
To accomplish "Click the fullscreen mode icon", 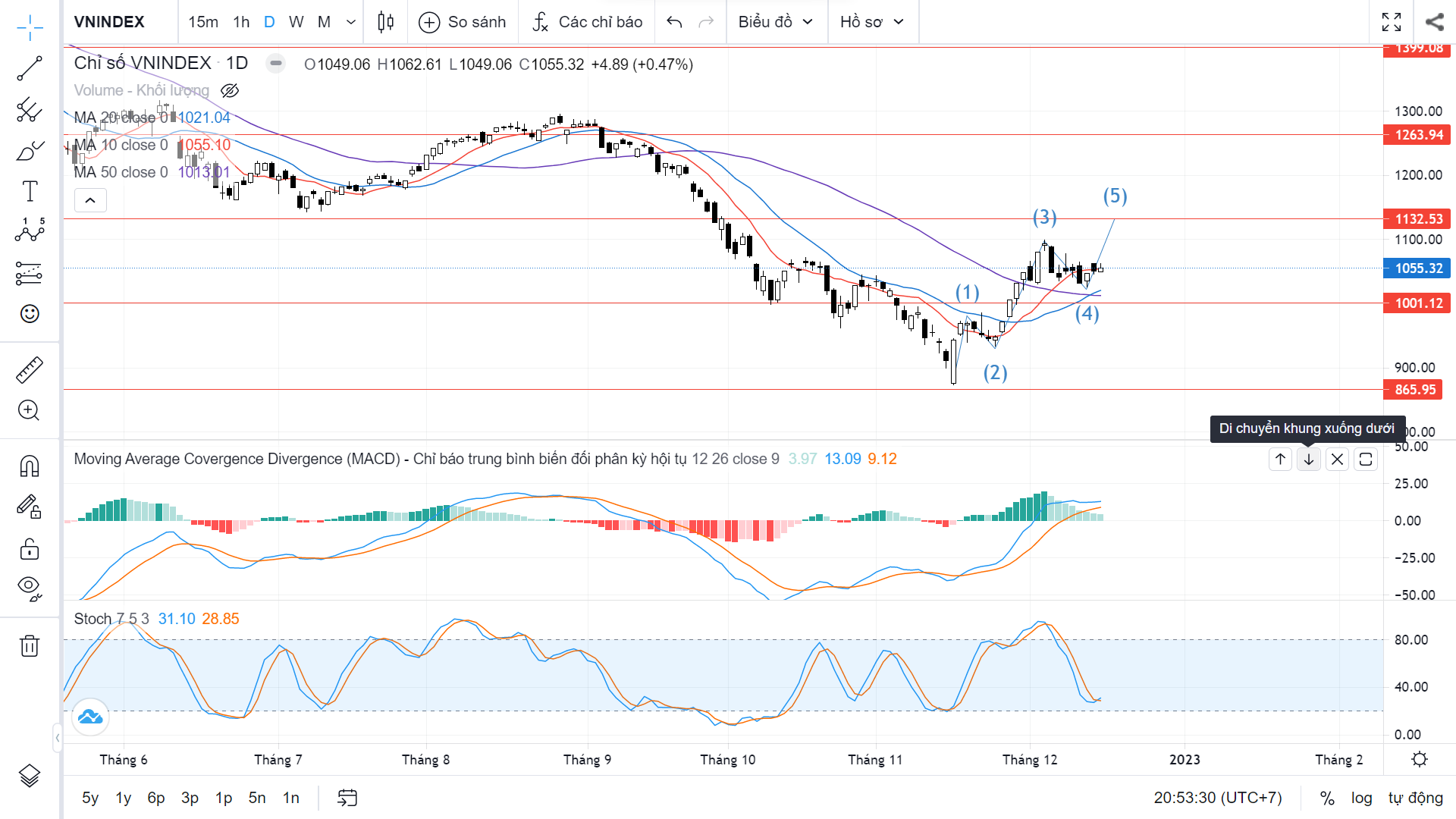I will tap(1392, 22).
